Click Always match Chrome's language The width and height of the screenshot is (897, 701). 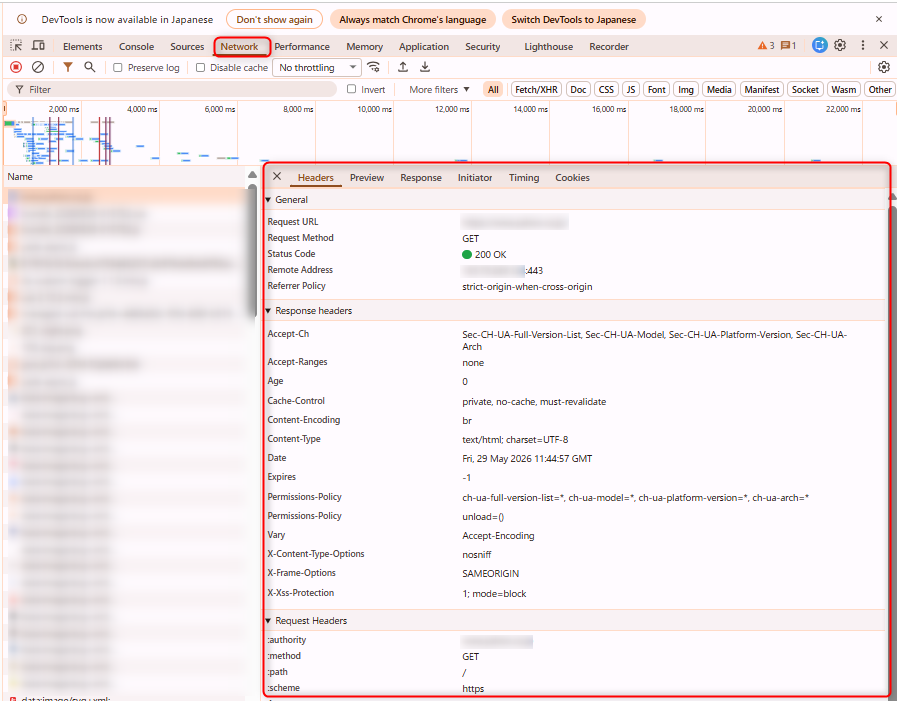click(x=412, y=19)
